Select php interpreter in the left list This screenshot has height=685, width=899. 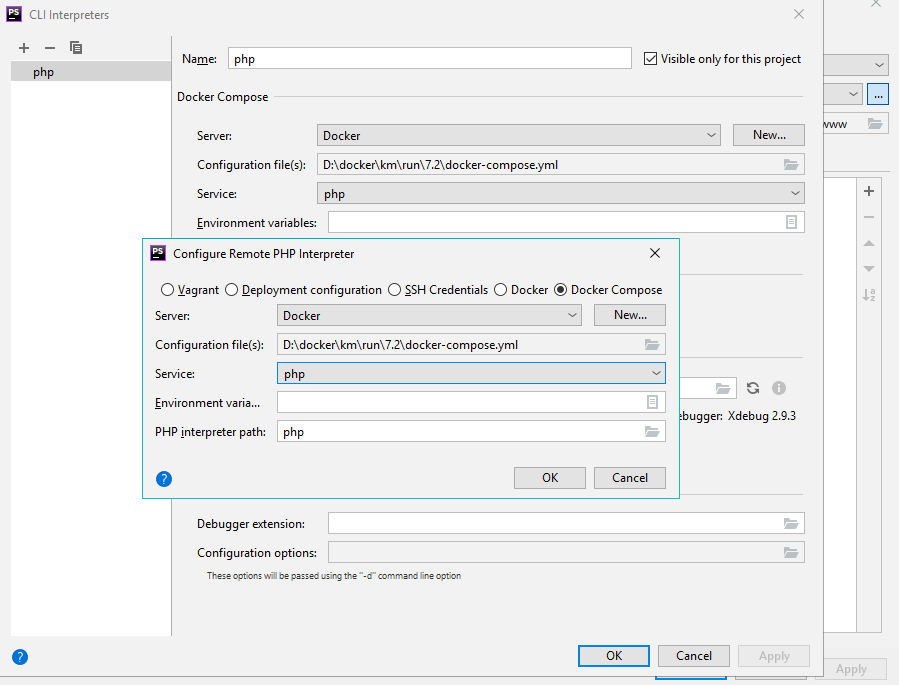pyautogui.click(x=44, y=72)
